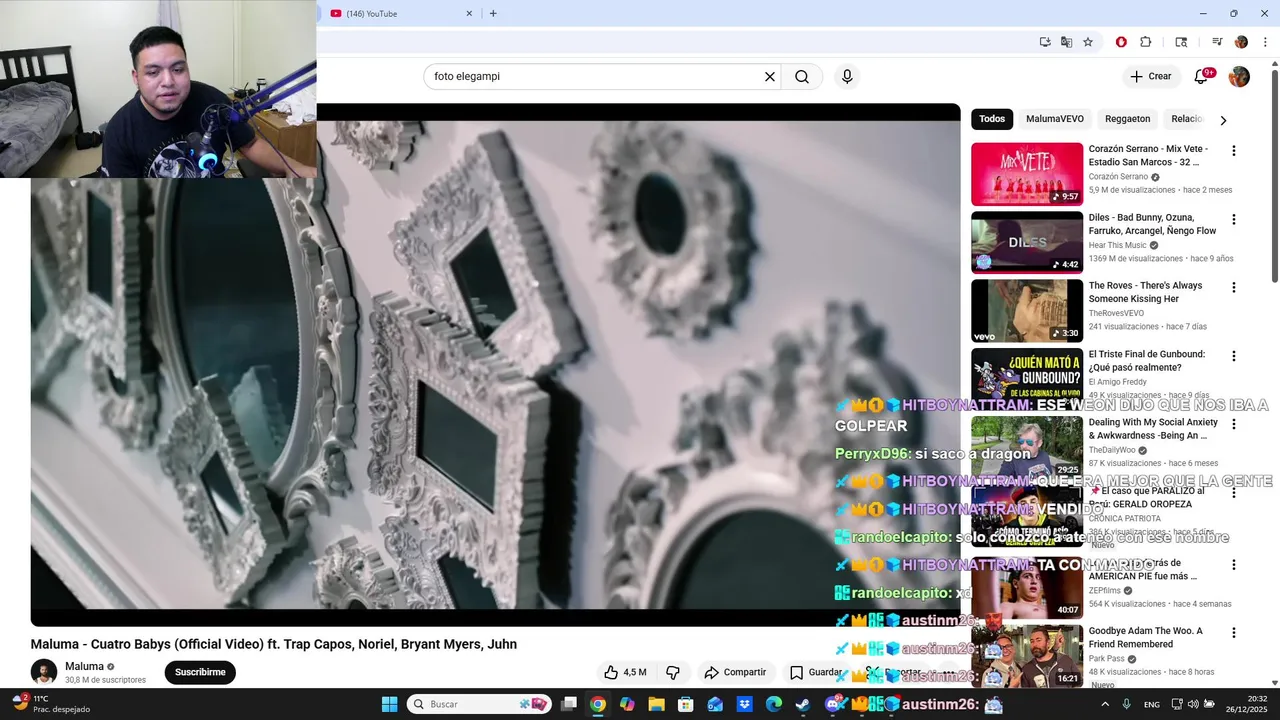Viewport: 1280px width, 720px height.
Task: Select the 'MalumaVEVO' filter chip
Action: (x=1055, y=119)
